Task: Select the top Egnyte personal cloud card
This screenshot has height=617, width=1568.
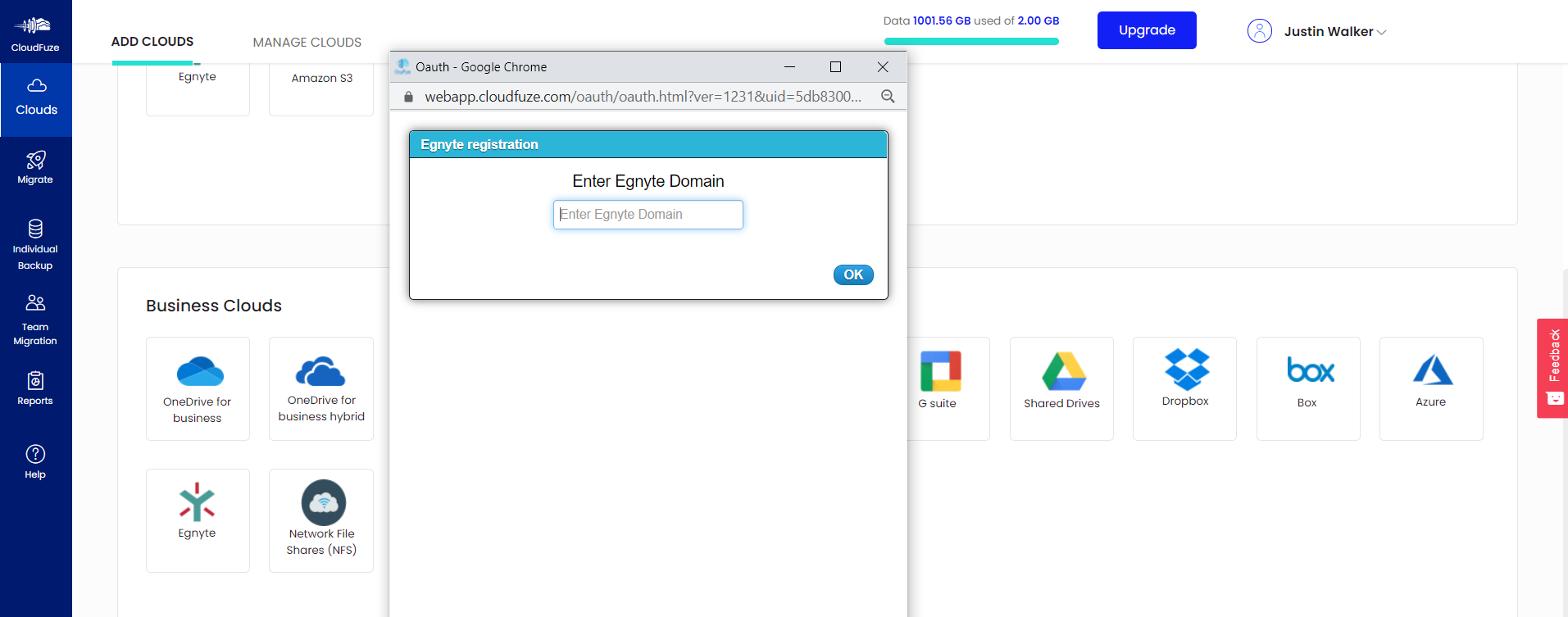Action: point(198,88)
